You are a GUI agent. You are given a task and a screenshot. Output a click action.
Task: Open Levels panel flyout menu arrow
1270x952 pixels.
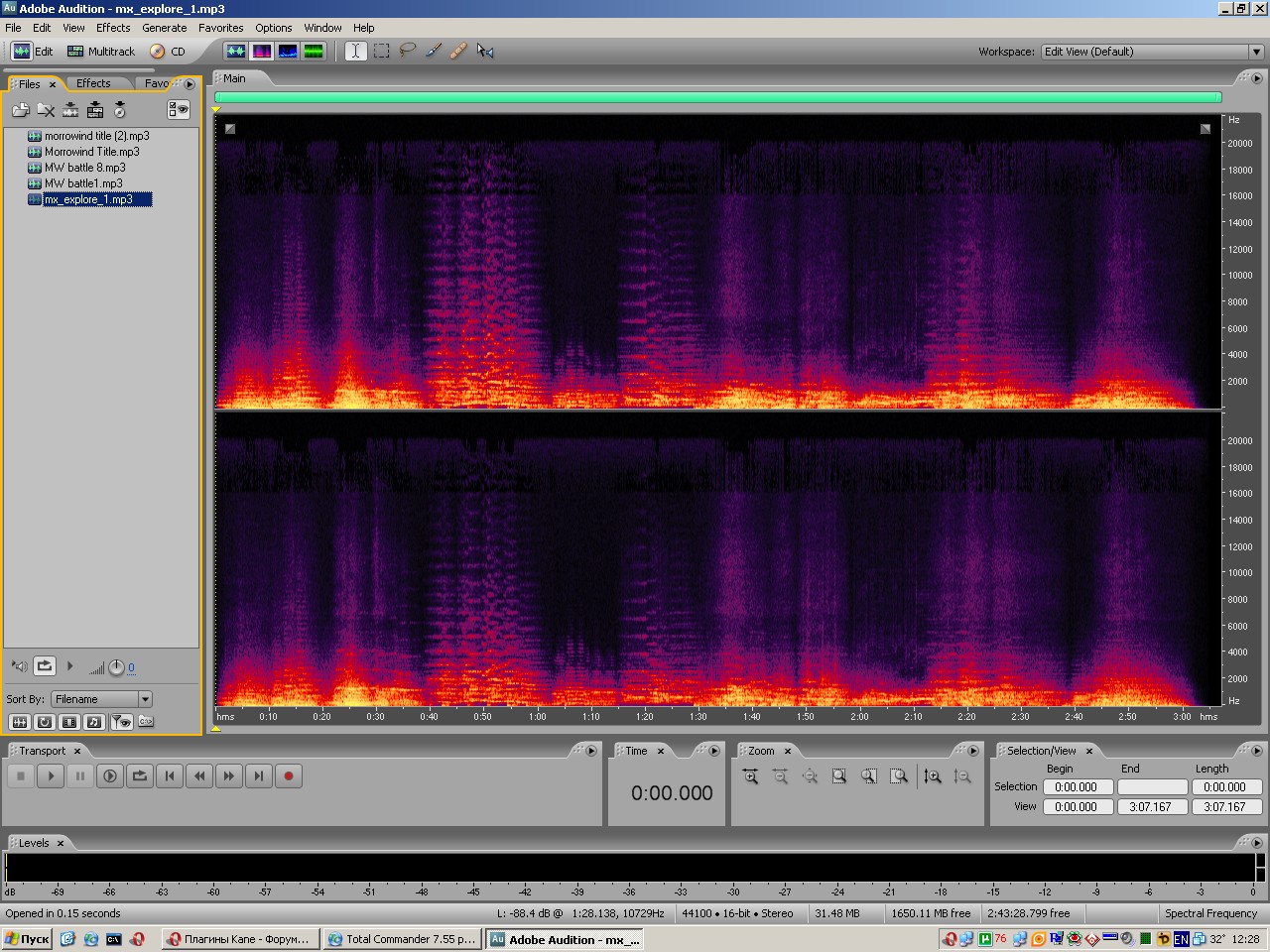(1257, 843)
